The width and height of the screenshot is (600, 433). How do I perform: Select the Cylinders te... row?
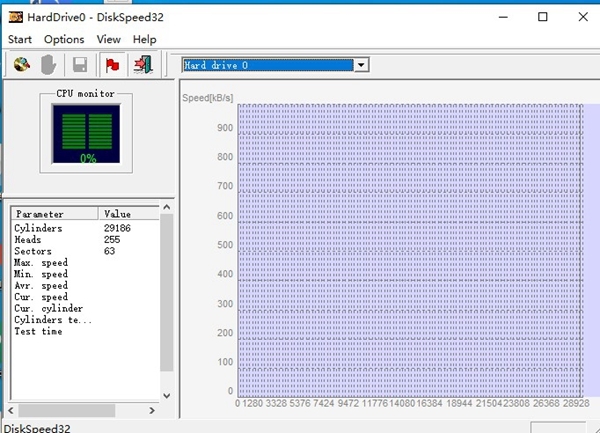[86, 320]
